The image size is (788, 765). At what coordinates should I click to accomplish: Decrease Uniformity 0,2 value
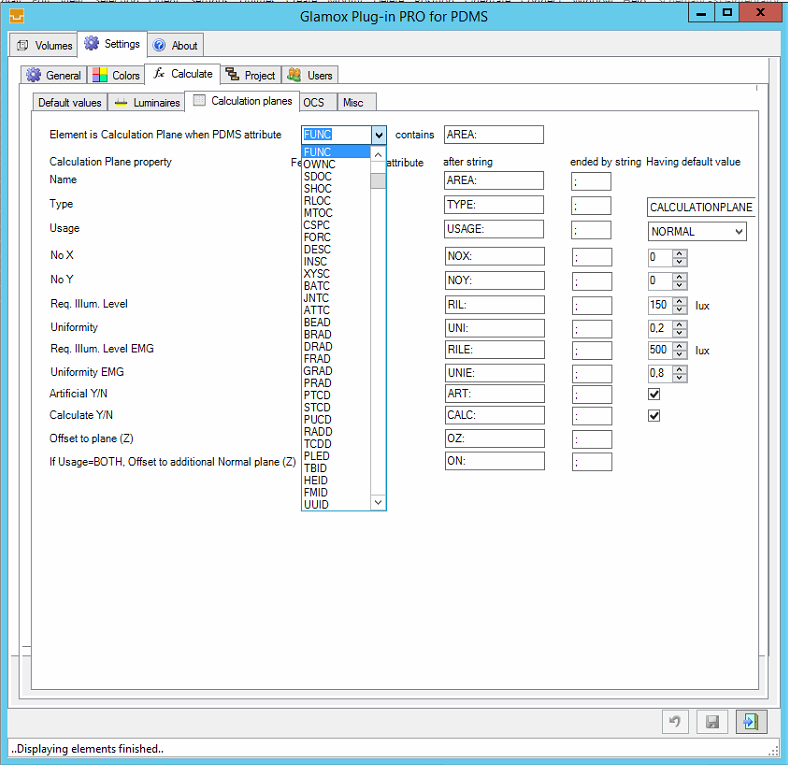coord(679,333)
